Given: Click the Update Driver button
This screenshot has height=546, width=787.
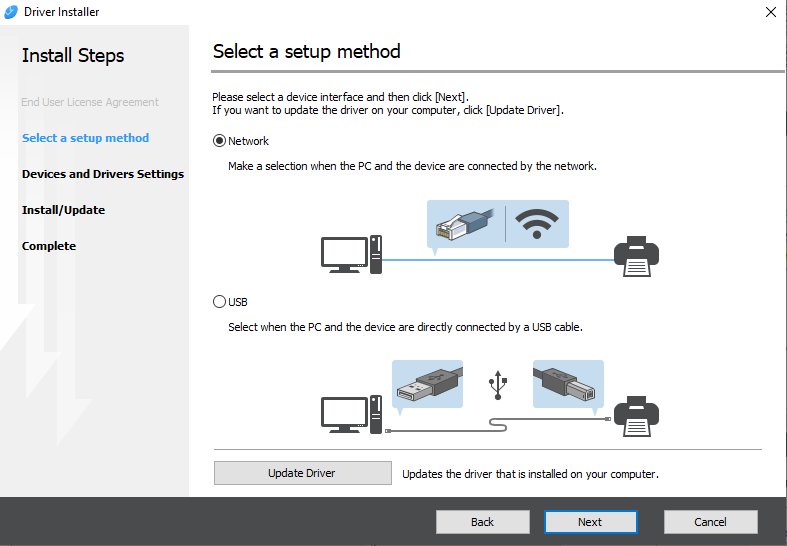Looking at the screenshot, I should coord(302,473).
